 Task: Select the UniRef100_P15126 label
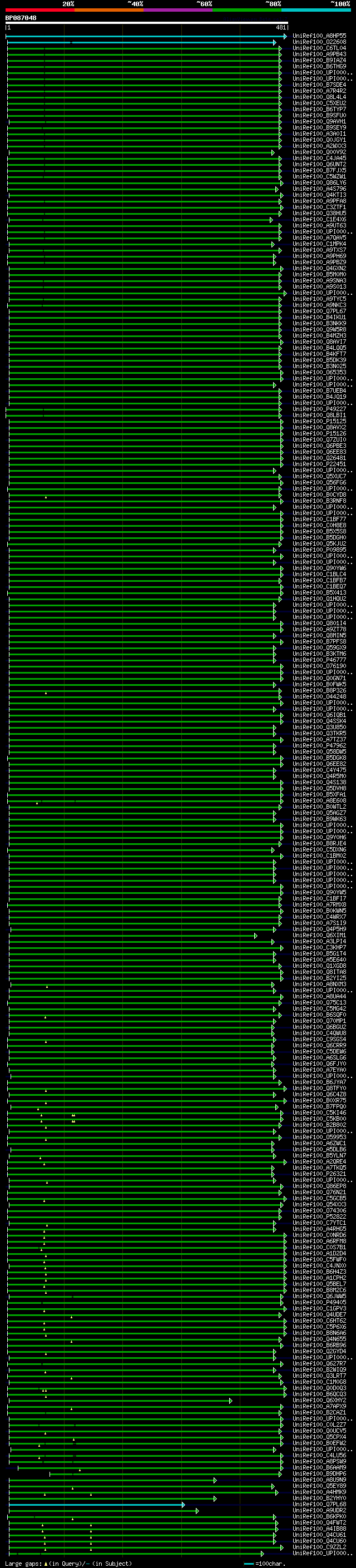(x=319, y=433)
